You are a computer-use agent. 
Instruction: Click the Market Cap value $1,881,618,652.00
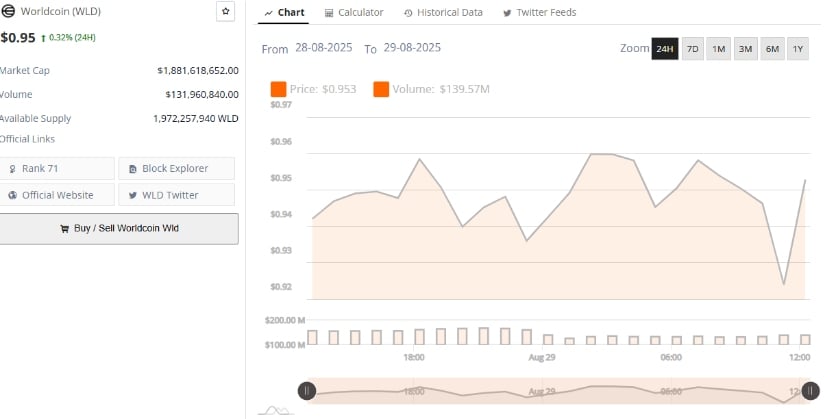click(198, 71)
